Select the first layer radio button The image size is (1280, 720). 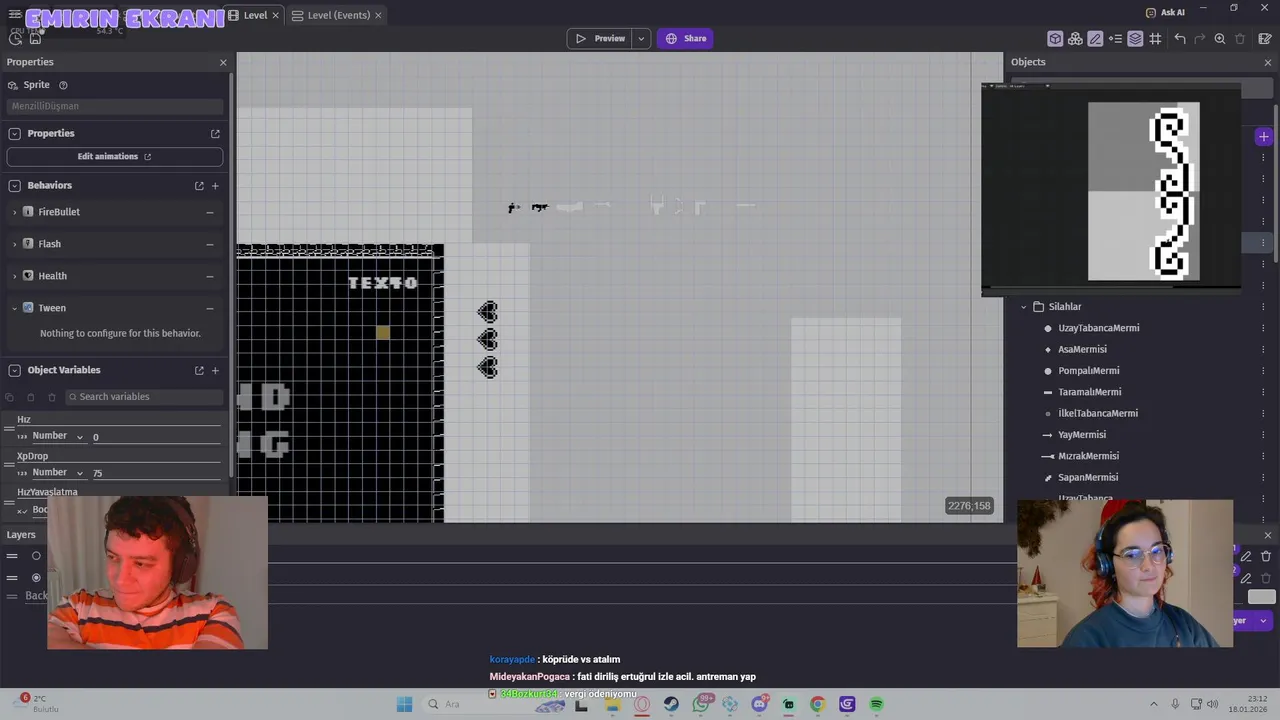[36, 556]
